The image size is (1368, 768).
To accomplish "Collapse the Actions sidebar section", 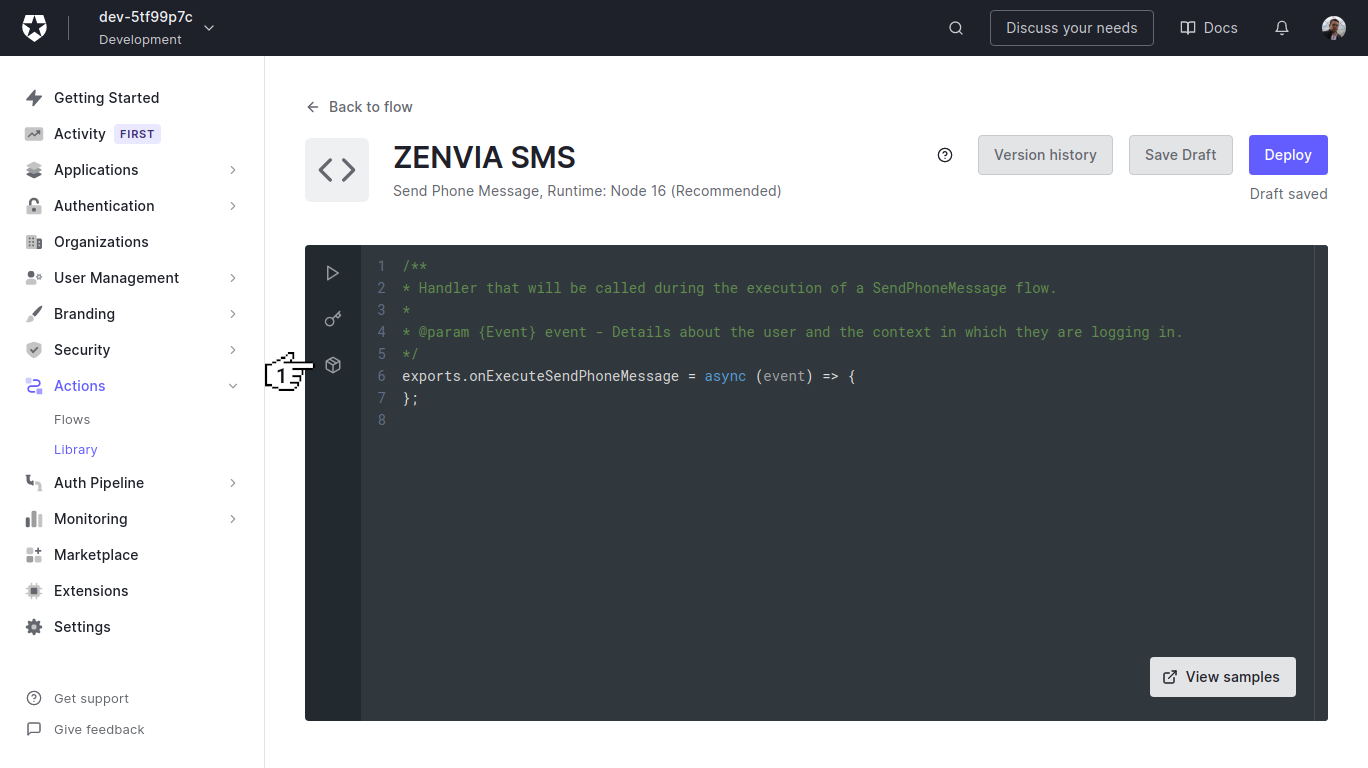I will (x=232, y=385).
